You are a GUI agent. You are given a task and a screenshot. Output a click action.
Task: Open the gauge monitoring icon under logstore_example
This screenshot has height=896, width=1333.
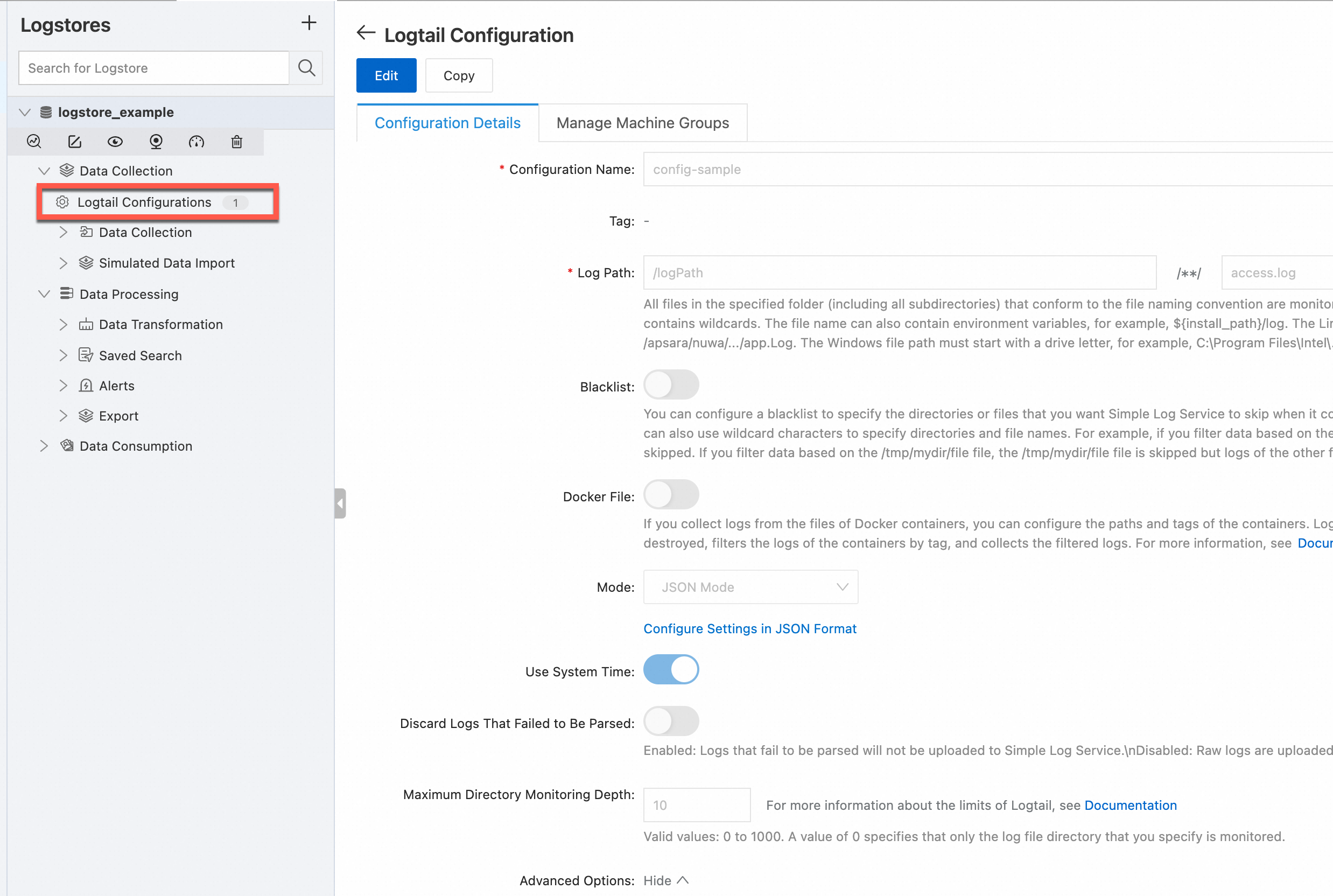click(x=196, y=142)
